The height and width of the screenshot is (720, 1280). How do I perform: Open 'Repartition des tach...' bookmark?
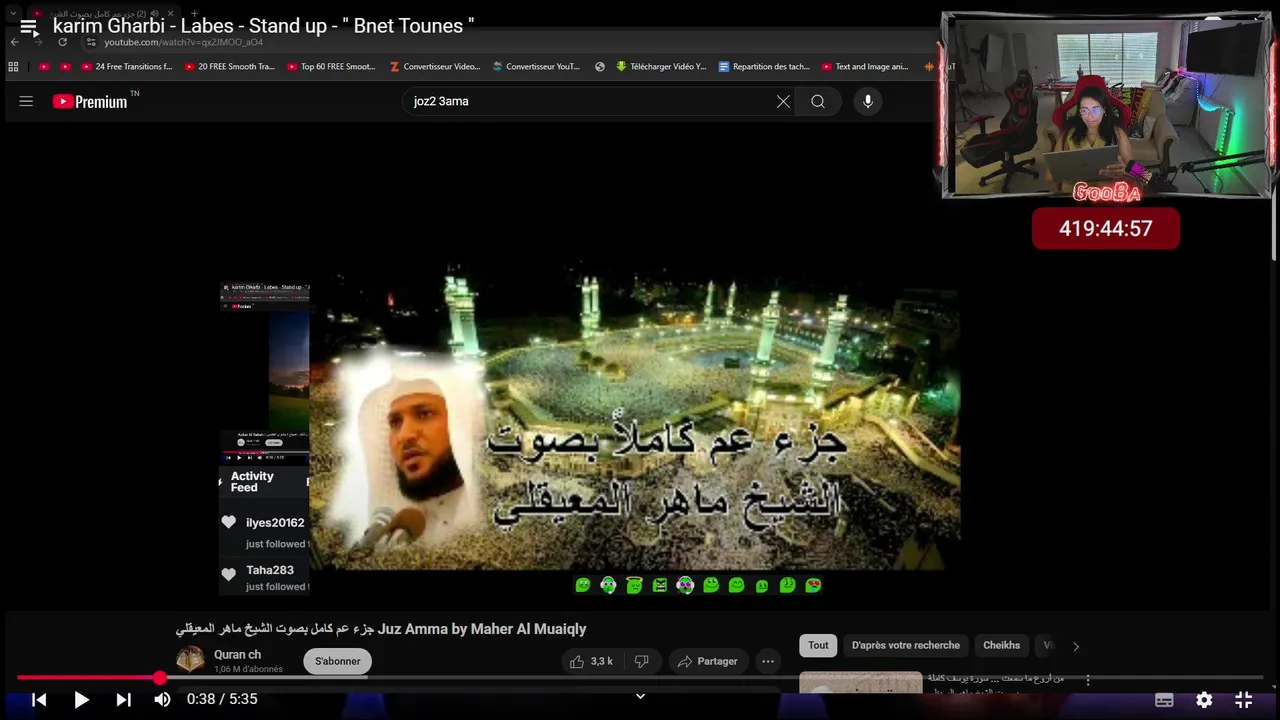[x=764, y=67]
